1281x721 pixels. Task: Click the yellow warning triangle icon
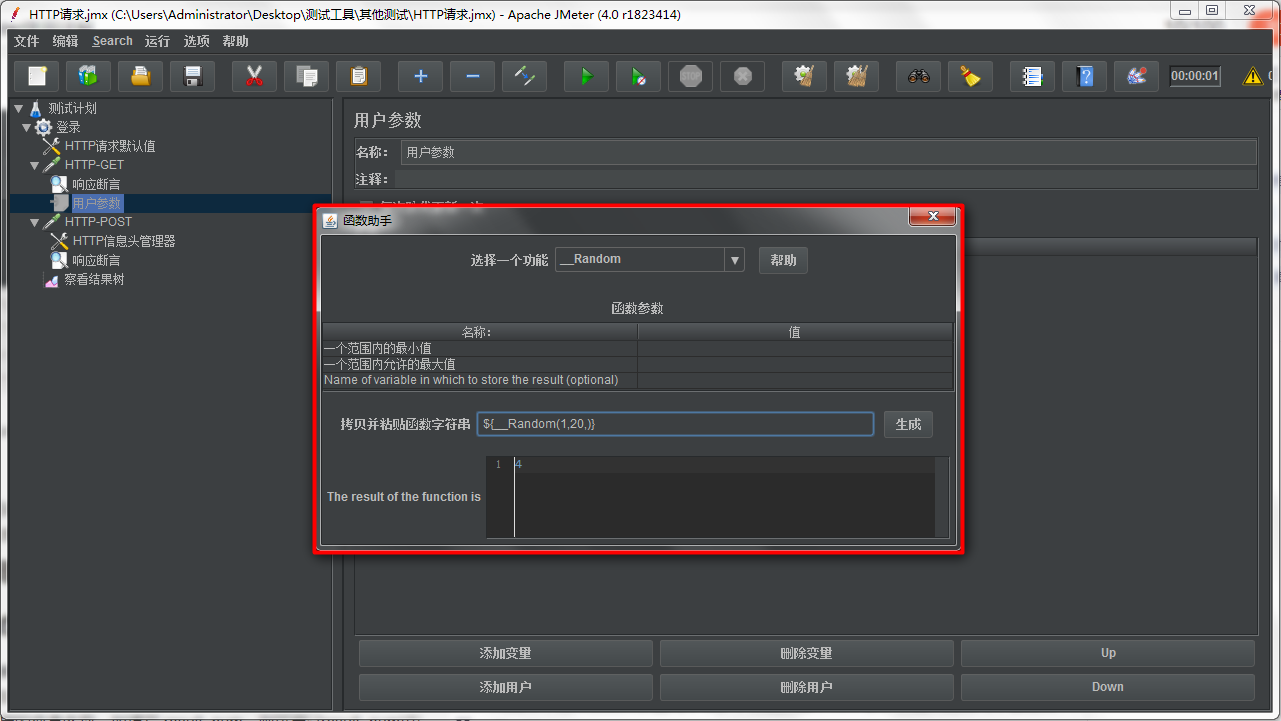click(x=1252, y=76)
